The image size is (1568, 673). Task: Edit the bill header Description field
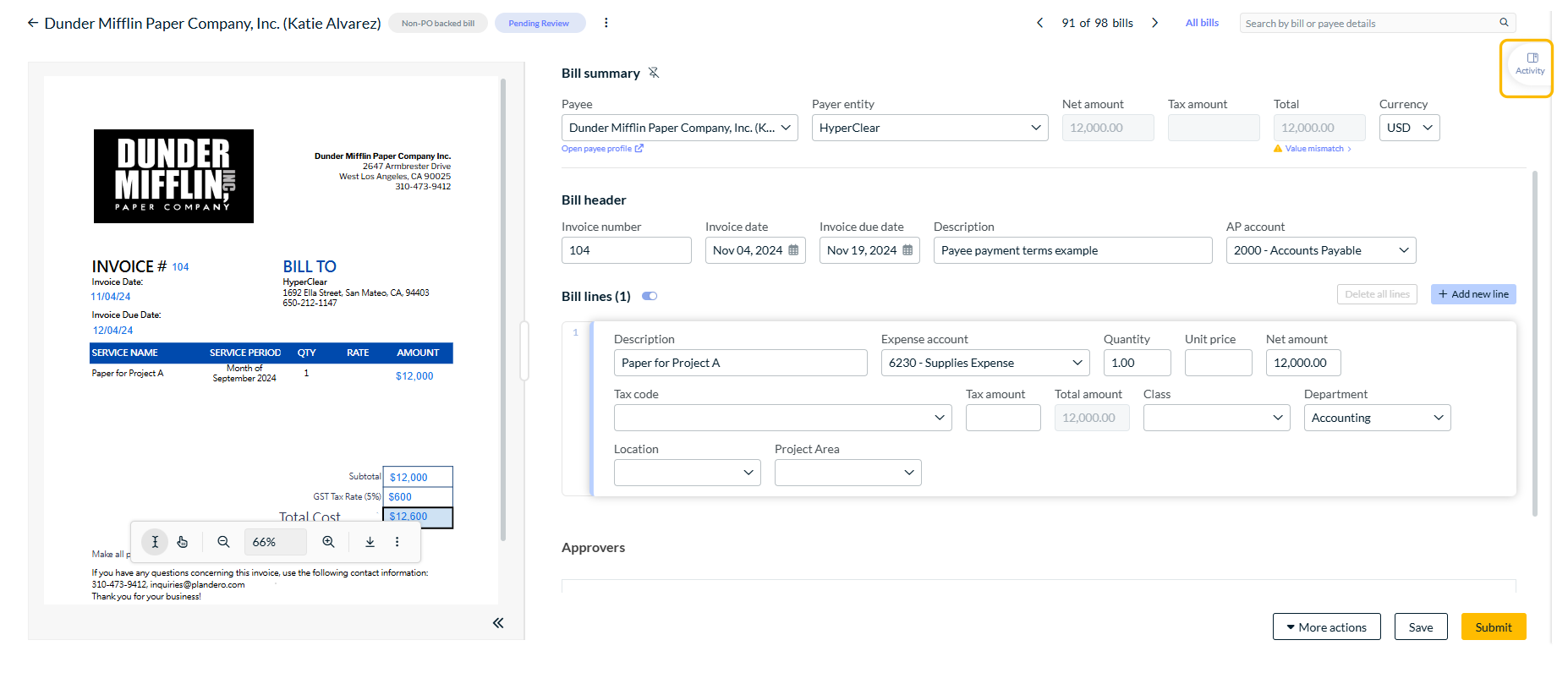tap(1073, 250)
